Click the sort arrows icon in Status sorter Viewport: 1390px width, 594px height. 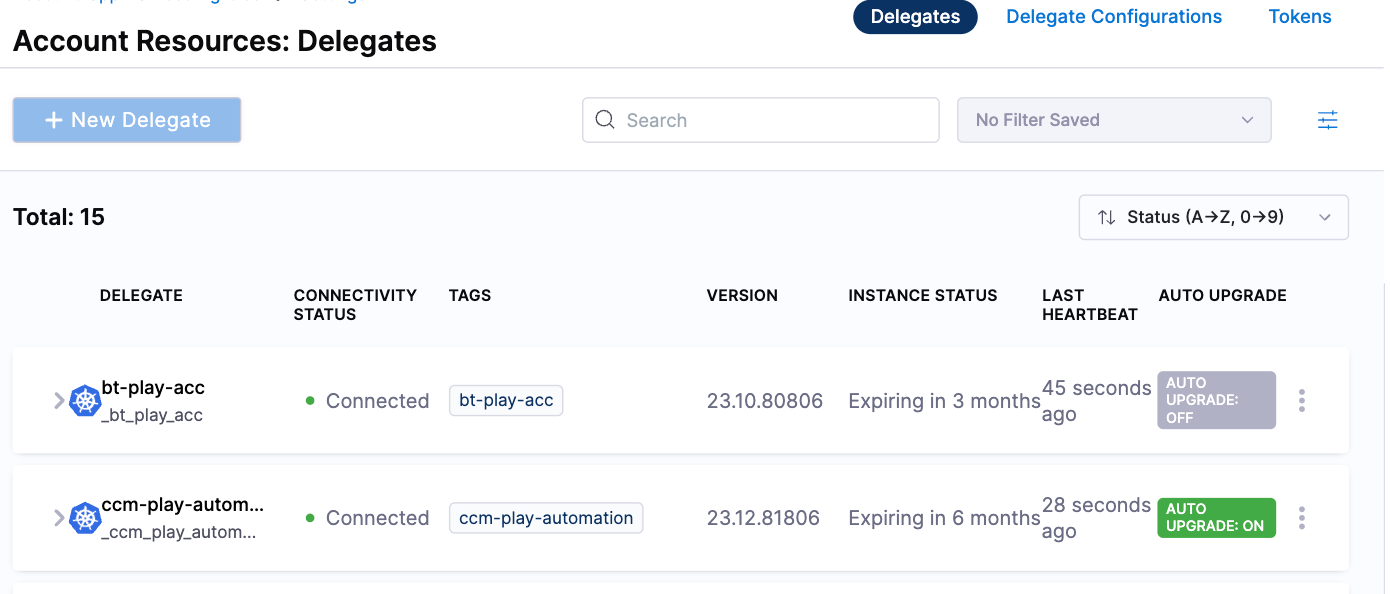[x=1106, y=217]
